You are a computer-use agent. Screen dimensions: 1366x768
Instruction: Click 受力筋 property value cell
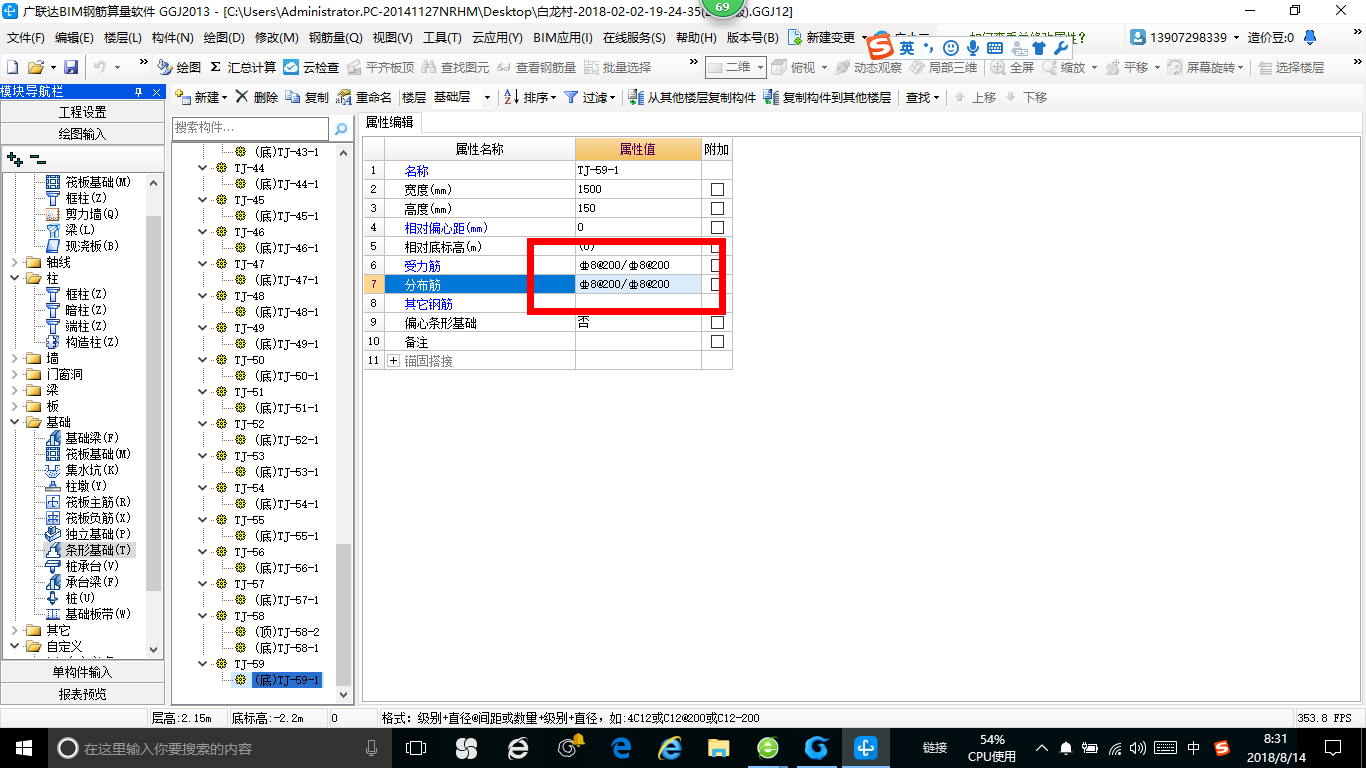pyautogui.click(x=638, y=266)
